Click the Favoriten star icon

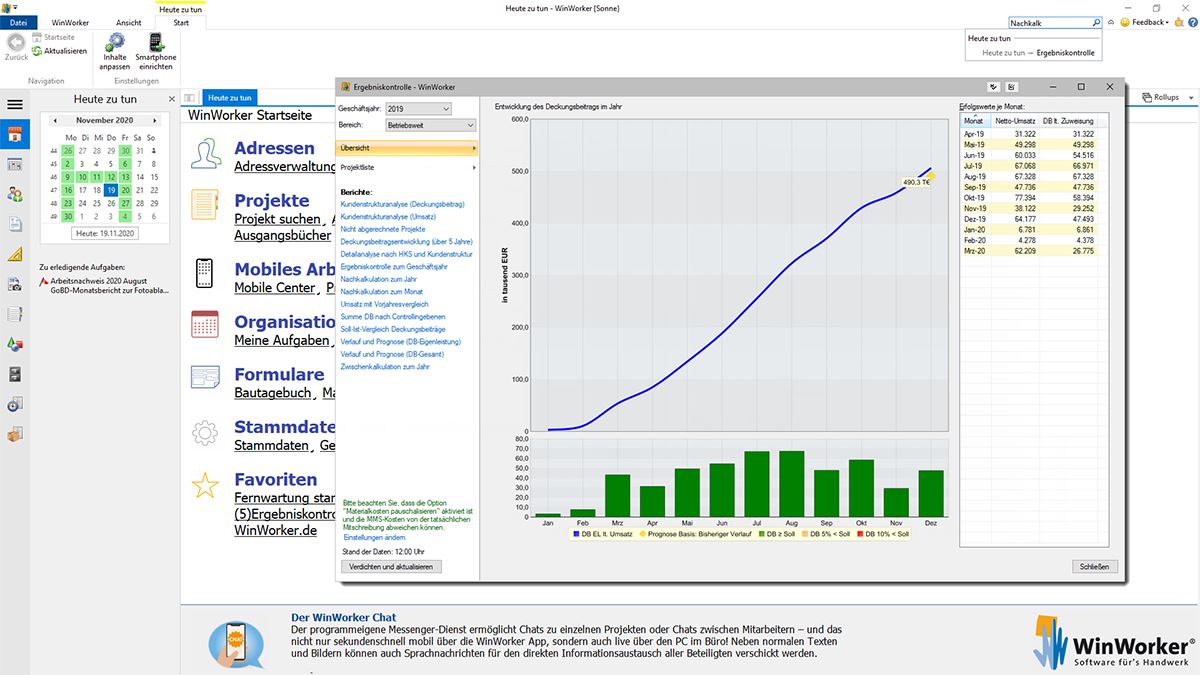tap(205, 486)
